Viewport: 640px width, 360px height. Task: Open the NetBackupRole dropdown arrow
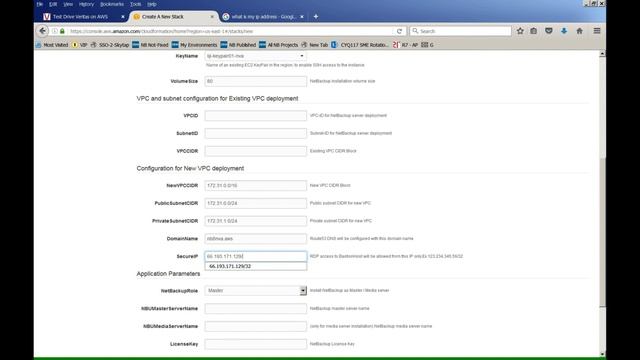coord(303,291)
